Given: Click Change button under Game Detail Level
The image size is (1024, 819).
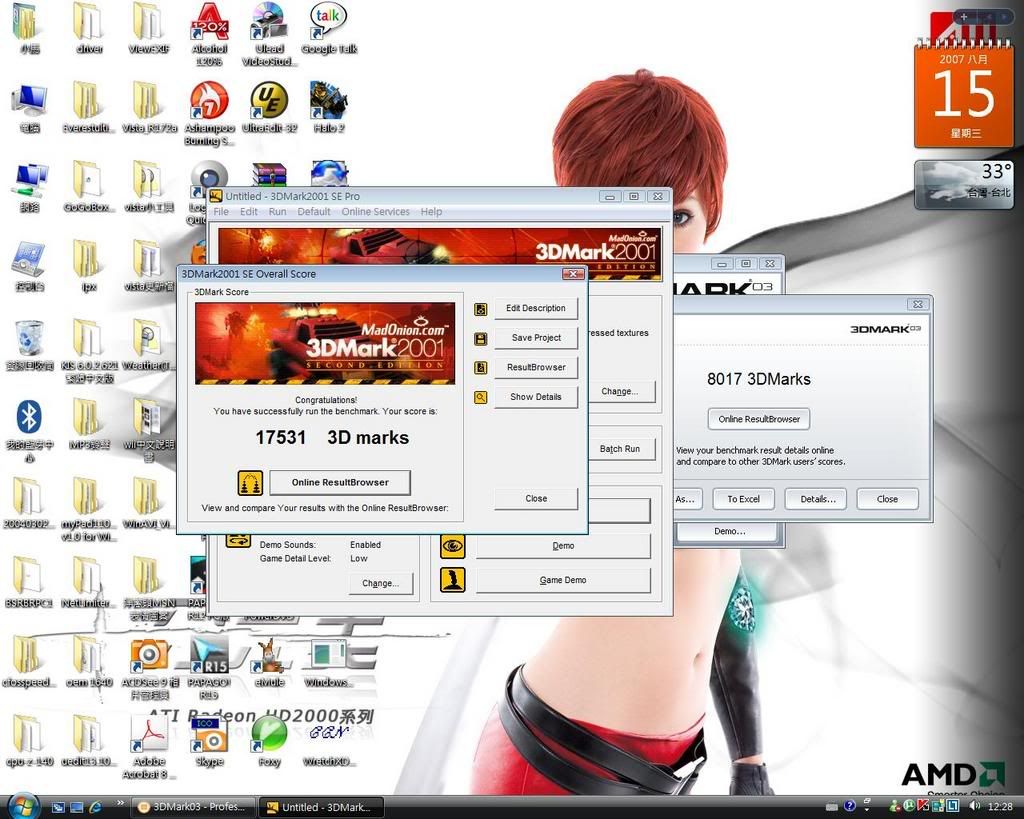Looking at the screenshot, I should [381, 583].
